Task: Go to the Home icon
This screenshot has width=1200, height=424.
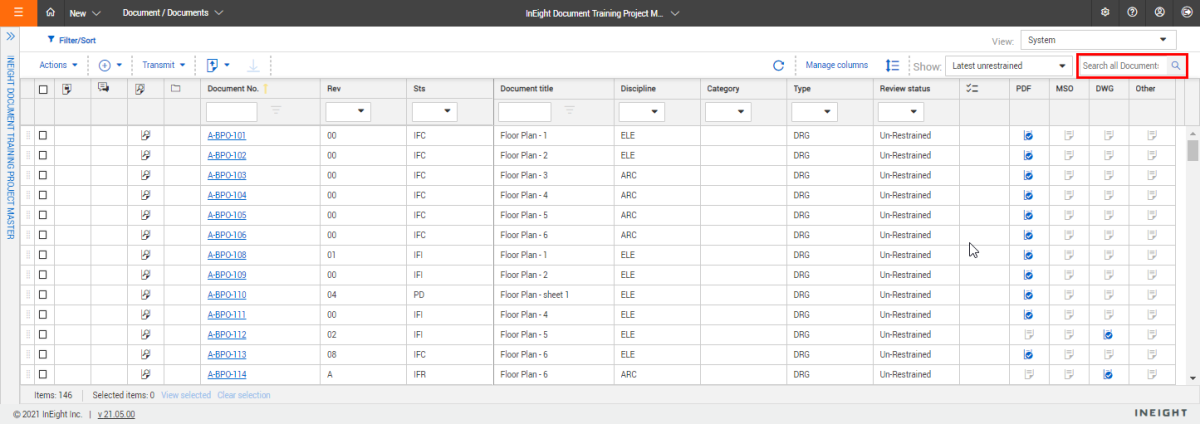Action: point(51,13)
